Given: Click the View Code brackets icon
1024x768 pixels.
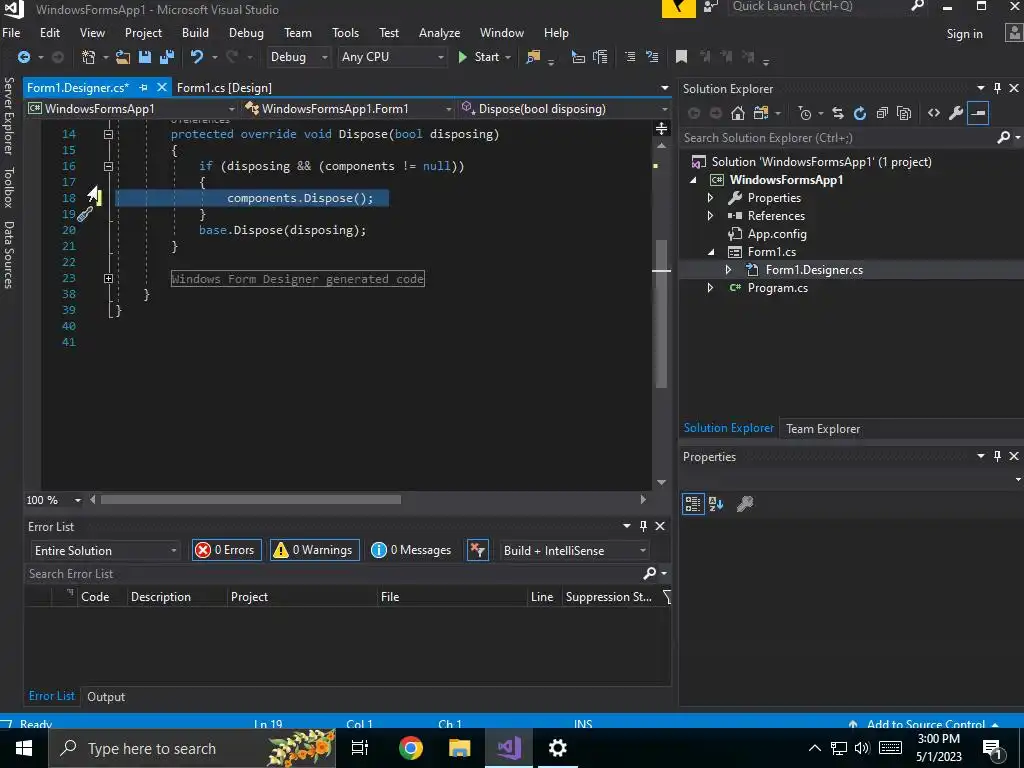Looking at the screenshot, I should (x=934, y=113).
